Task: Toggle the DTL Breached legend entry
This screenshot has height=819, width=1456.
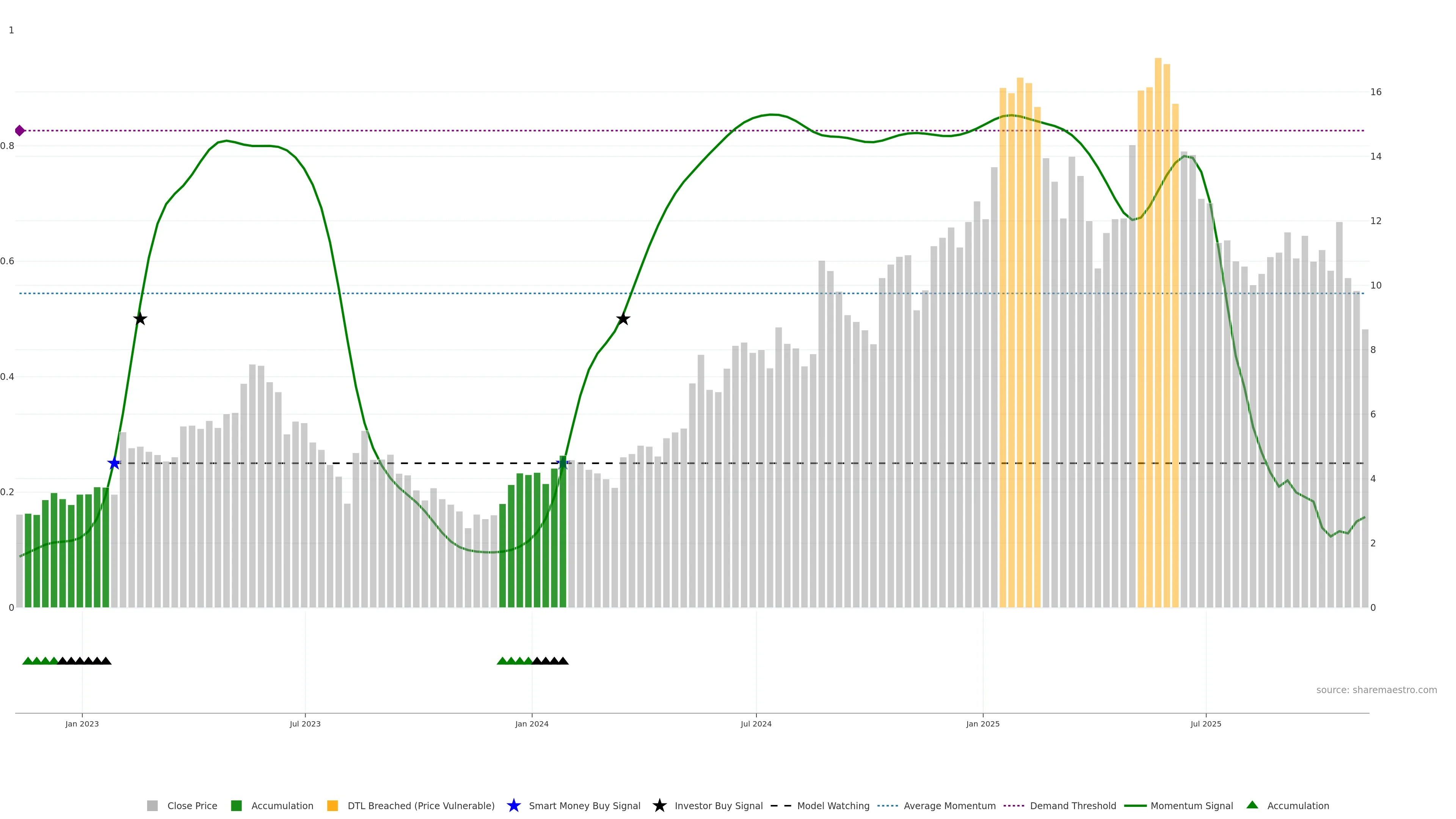Action: click(x=420, y=805)
